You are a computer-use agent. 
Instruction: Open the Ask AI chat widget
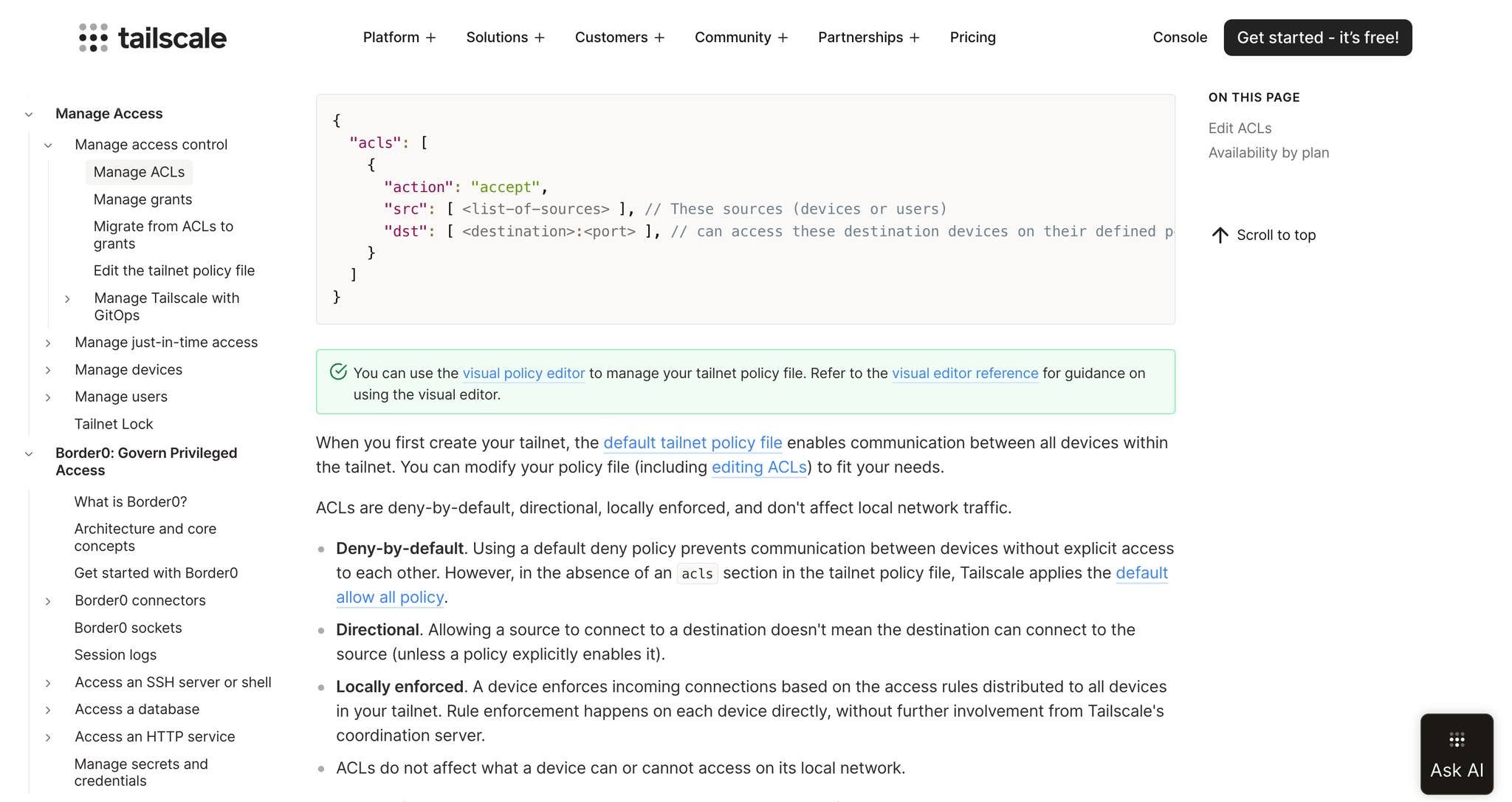(x=1457, y=754)
